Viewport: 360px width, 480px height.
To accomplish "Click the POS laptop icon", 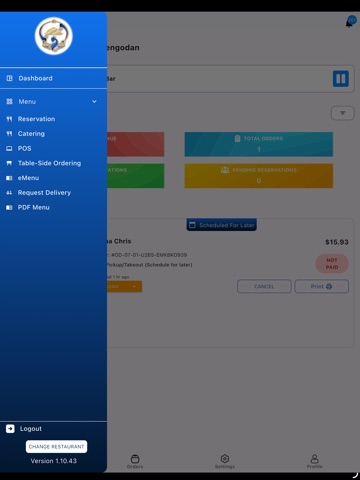I will [9, 148].
